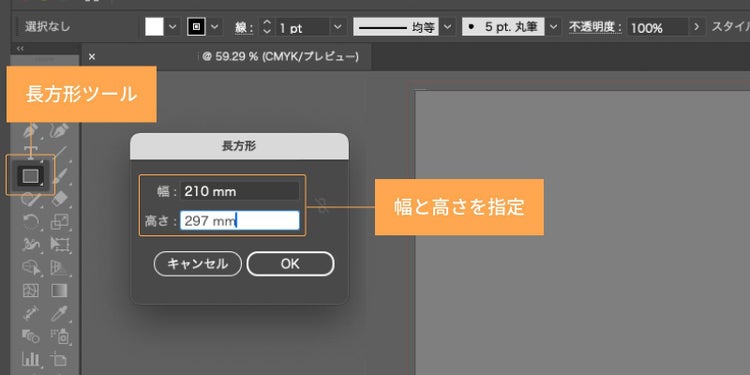
Task: Open the variable width profile 均等 dropdown
Action: point(447,27)
